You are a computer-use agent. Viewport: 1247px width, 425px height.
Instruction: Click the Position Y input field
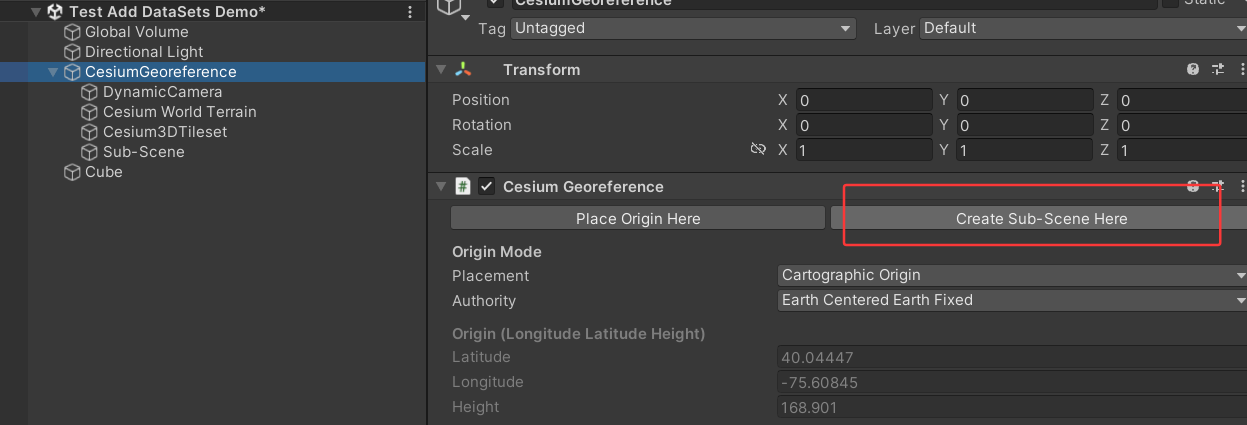pyautogui.click(x=1025, y=100)
